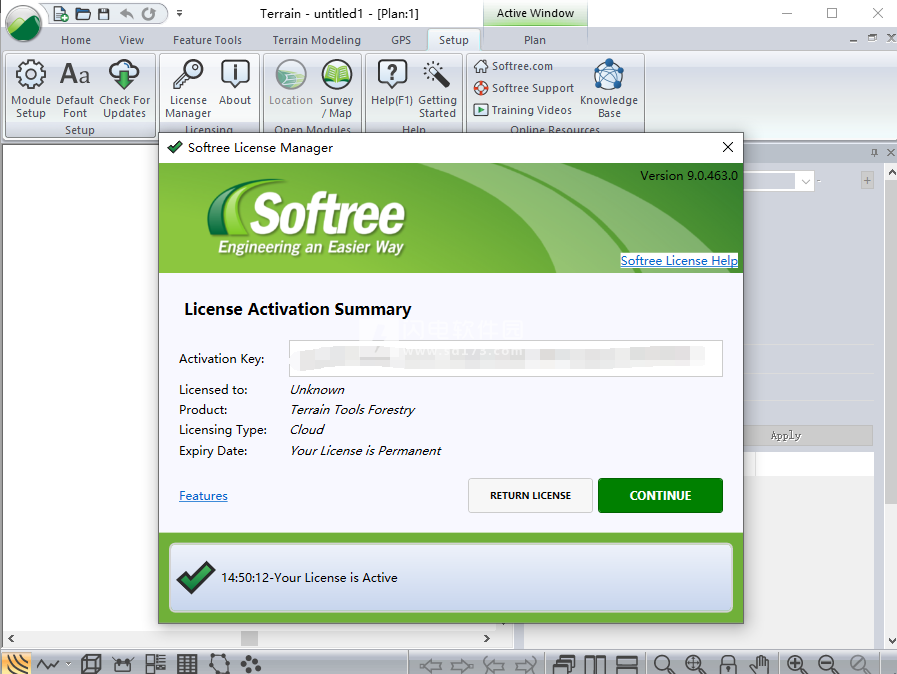Select the magnifier zoom window tool
The image size is (897, 674).
664,664
